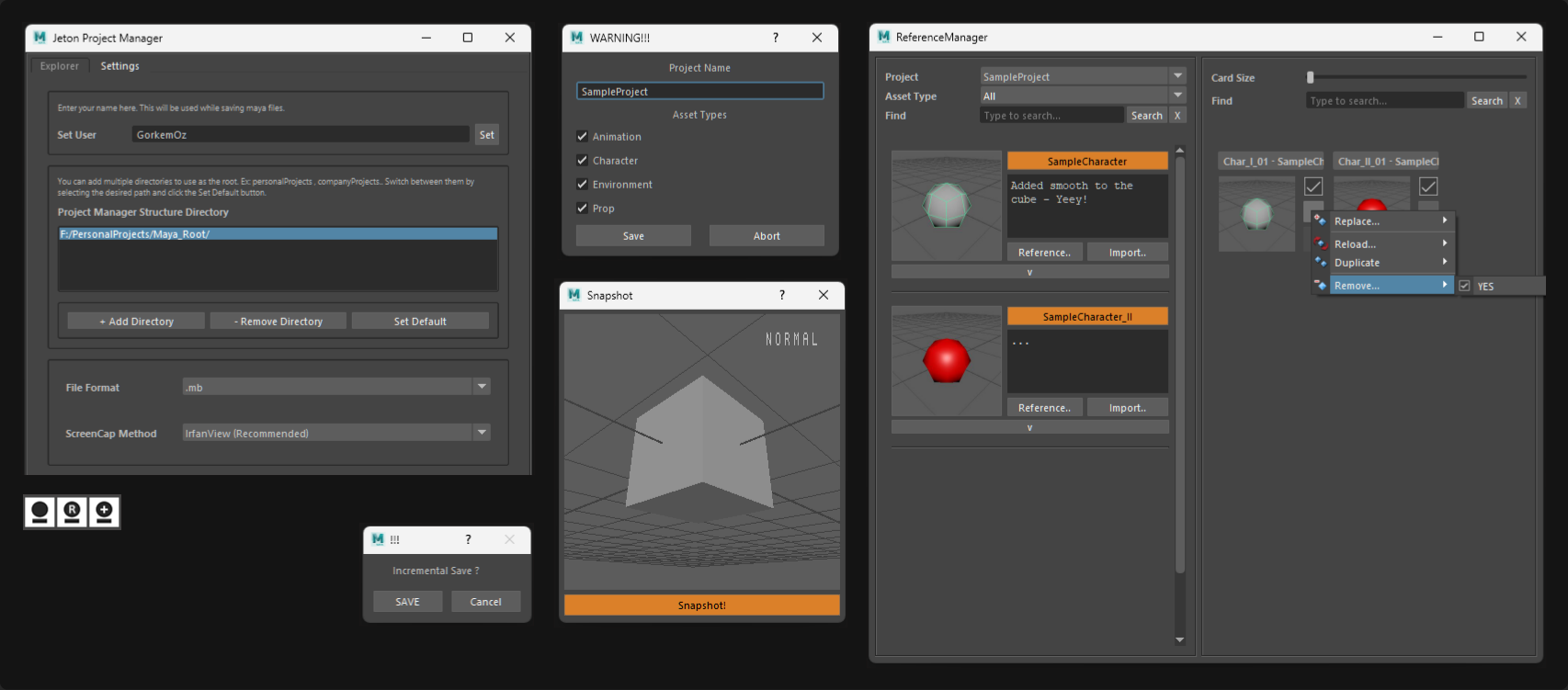Uncheck the Animation asset type

click(x=582, y=137)
